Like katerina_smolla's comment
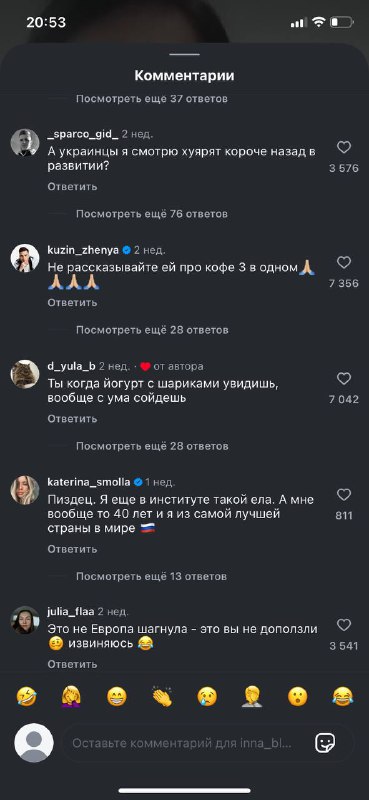 point(344,495)
